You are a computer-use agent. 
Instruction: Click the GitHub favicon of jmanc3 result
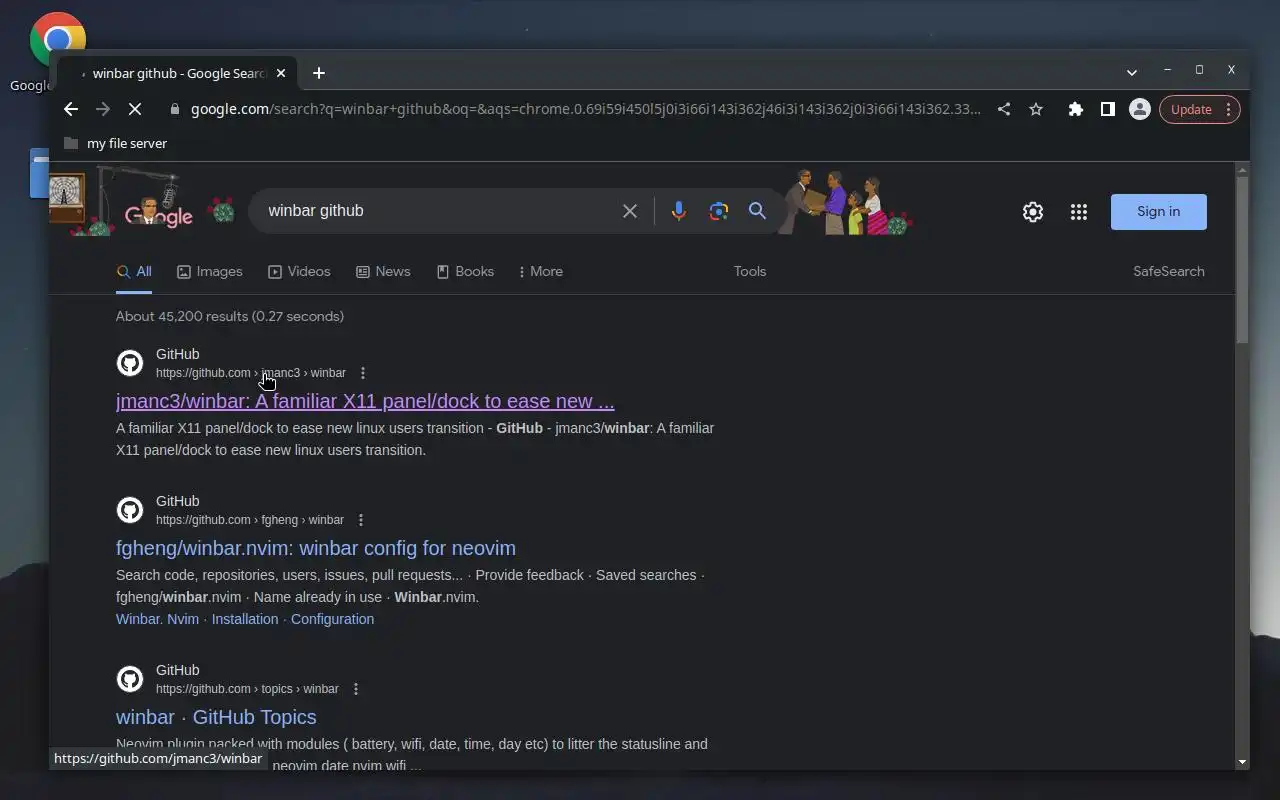click(x=130, y=363)
